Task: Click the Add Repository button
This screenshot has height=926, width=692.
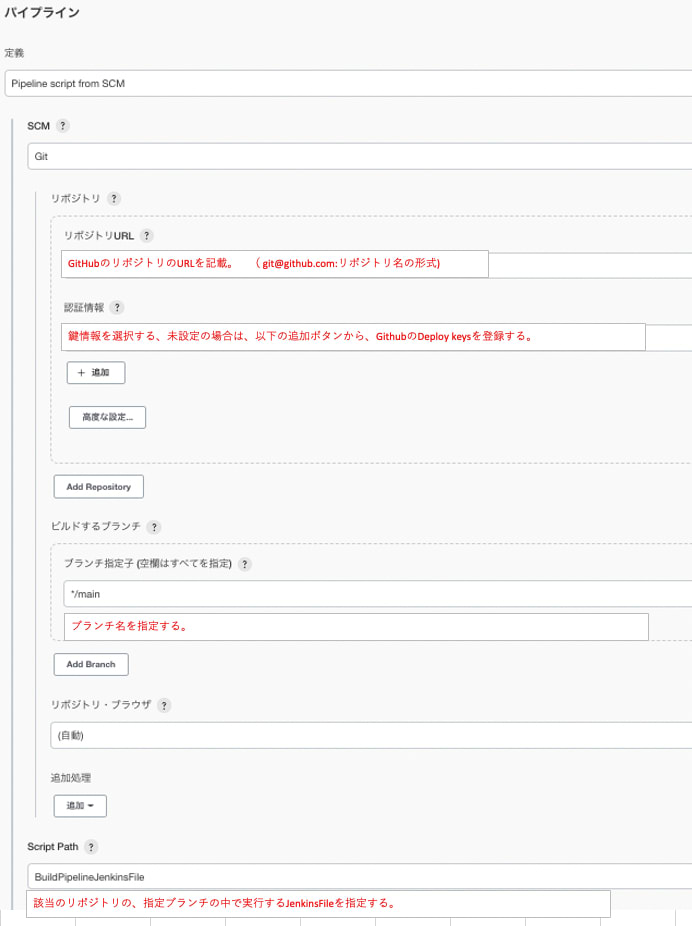Action: coord(99,487)
